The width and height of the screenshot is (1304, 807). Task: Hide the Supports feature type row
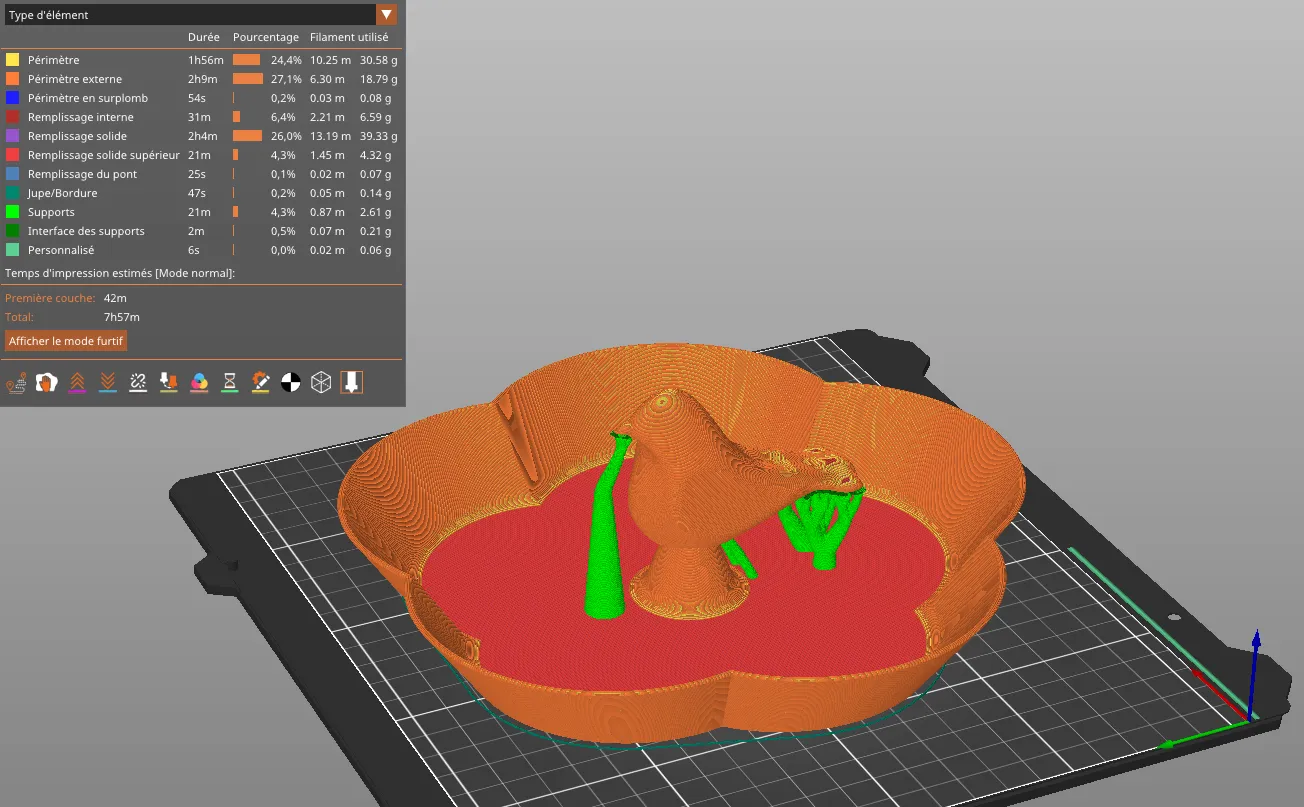pyautogui.click(x=51, y=212)
